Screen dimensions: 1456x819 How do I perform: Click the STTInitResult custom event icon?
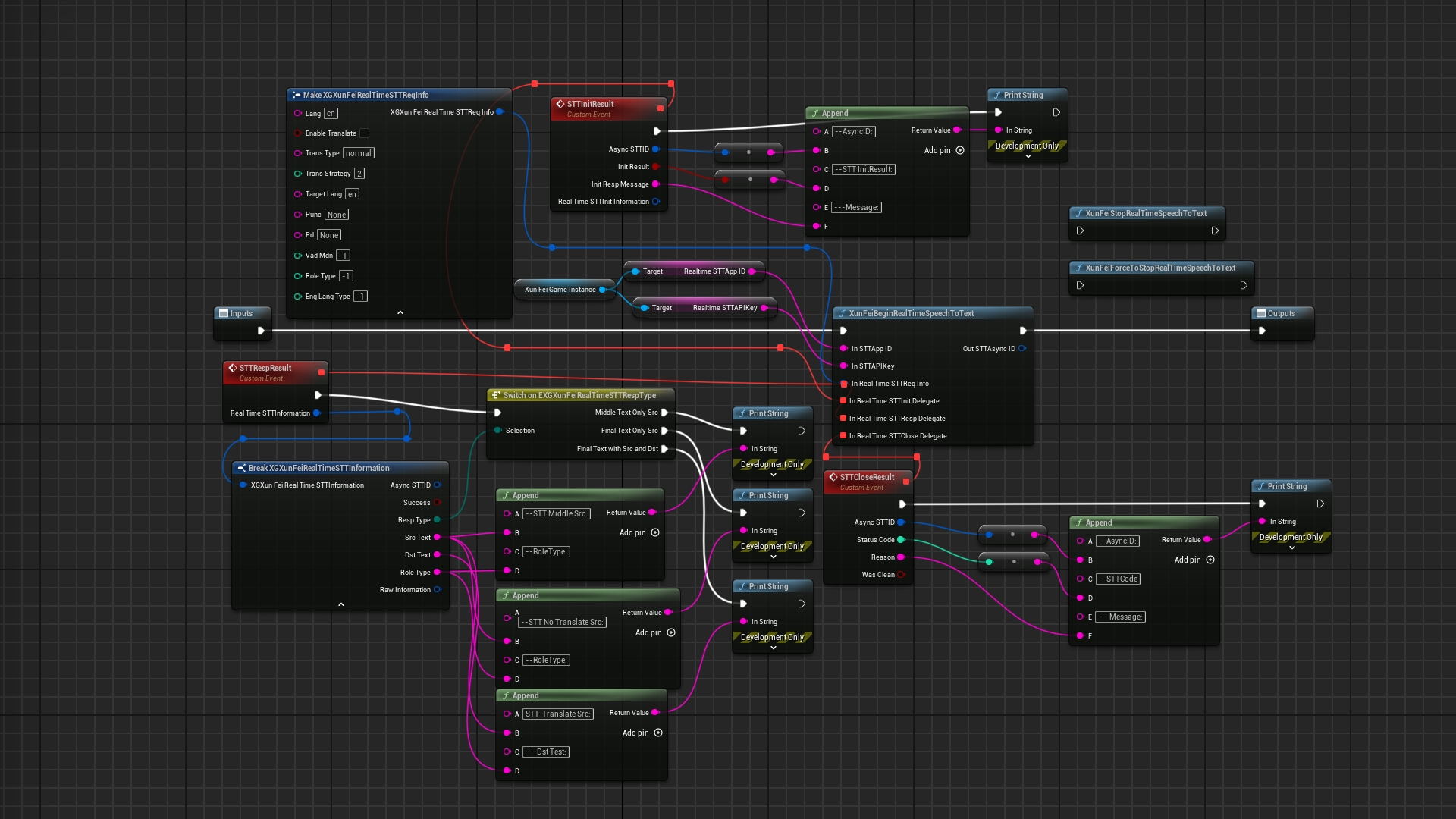[560, 104]
